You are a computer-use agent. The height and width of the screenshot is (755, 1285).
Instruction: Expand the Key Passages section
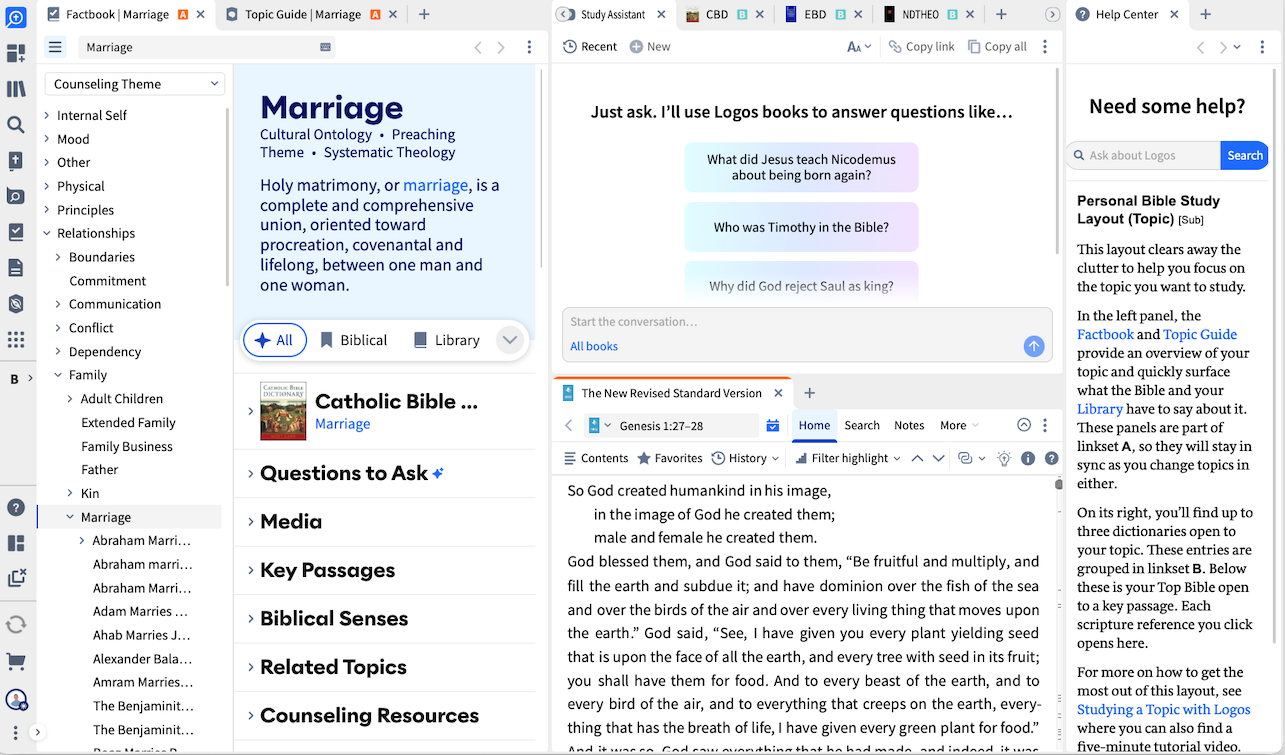(x=250, y=571)
